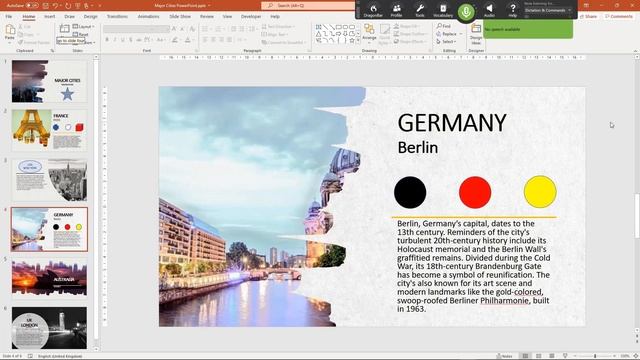This screenshot has width=640, height=360.
Task: Open the Select dropdown in Editing
Action: 446,42
